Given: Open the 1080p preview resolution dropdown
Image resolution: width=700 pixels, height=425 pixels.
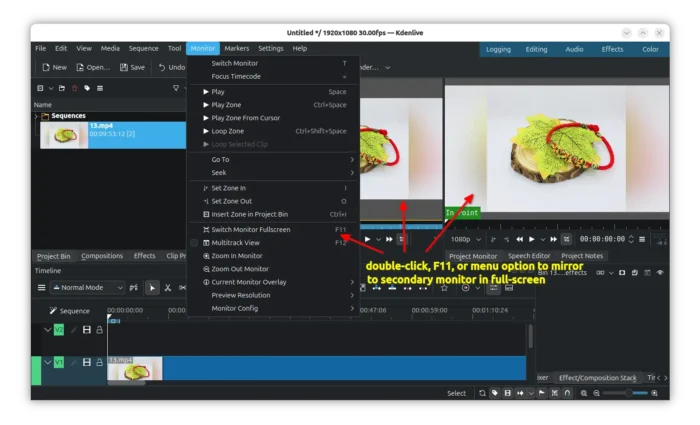Looking at the screenshot, I should (x=465, y=239).
